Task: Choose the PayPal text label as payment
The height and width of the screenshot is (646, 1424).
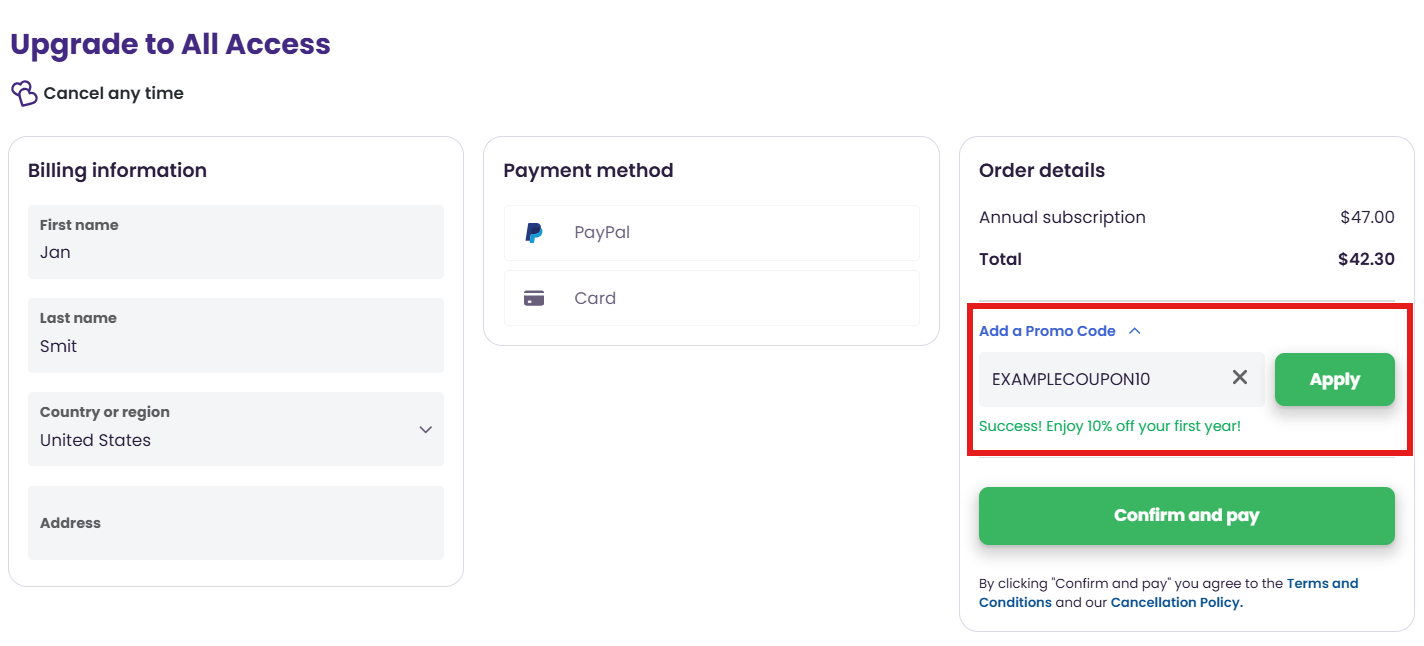Action: tap(602, 233)
